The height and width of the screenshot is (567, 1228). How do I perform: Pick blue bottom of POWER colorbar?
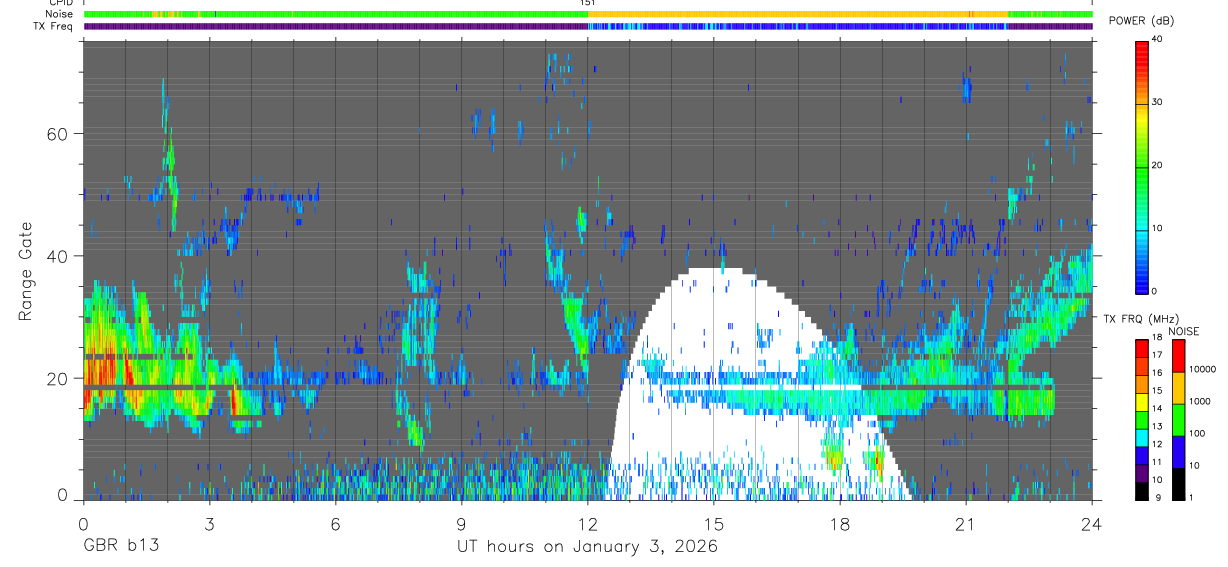click(x=1141, y=280)
